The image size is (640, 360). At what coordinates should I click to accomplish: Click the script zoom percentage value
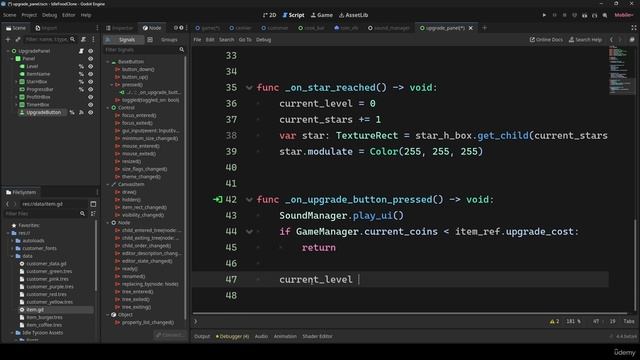[x=573, y=322]
